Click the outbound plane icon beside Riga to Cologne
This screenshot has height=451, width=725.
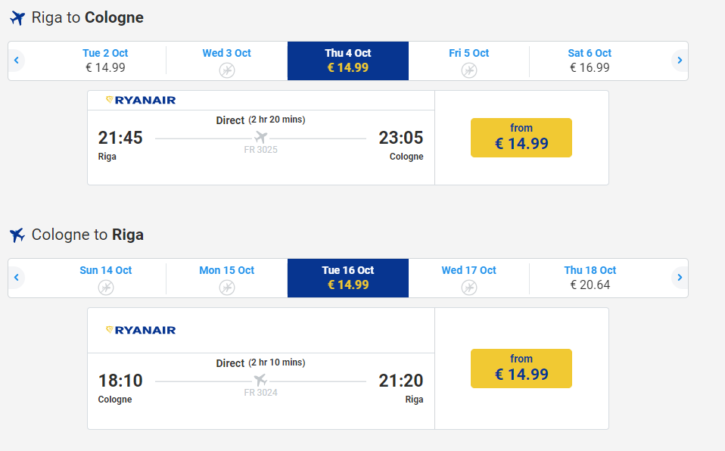coord(18,18)
